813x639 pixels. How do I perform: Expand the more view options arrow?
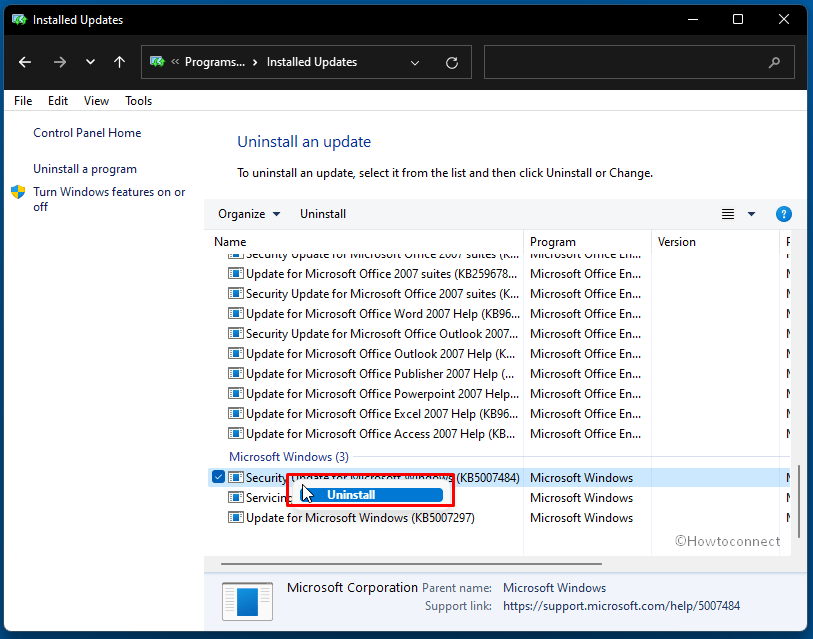(751, 214)
